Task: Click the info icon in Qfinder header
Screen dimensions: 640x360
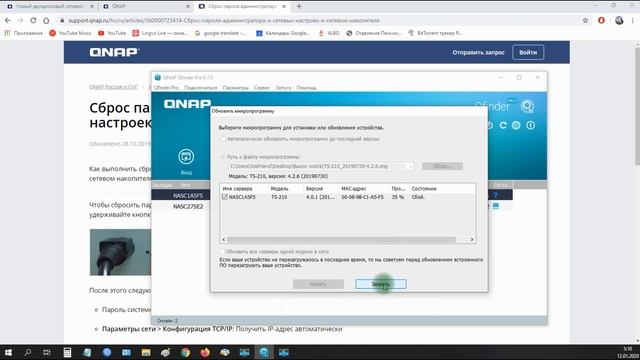Action: click(x=530, y=125)
